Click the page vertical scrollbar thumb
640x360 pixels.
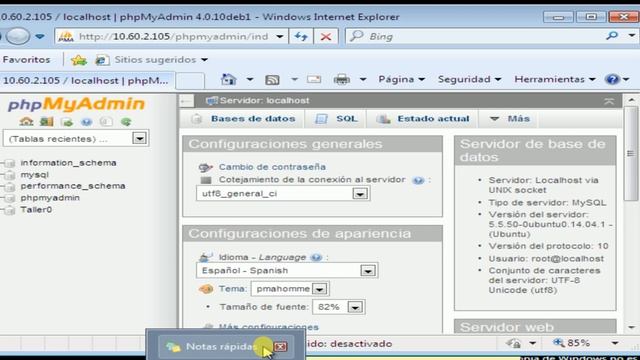click(631, 153)
